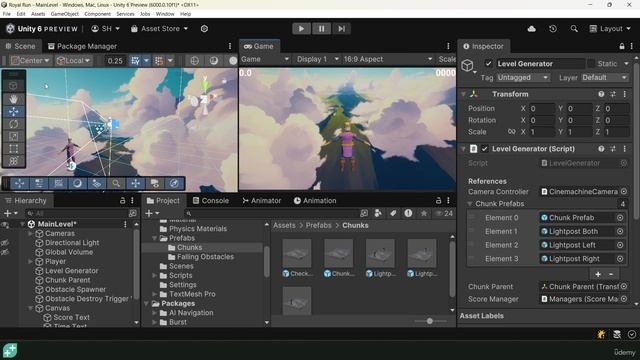640x360 pixels.
Task: Switch to the Console tab
Action: click(x=211, y=200)
